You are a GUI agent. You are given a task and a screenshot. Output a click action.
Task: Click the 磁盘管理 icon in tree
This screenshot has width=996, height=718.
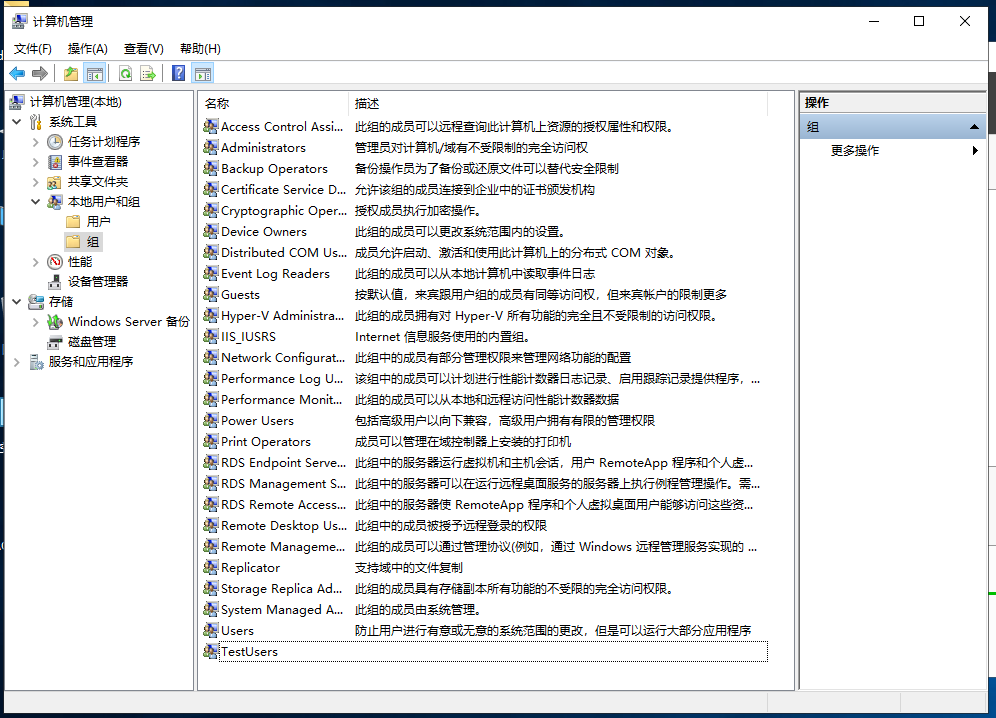coord(55,342)
